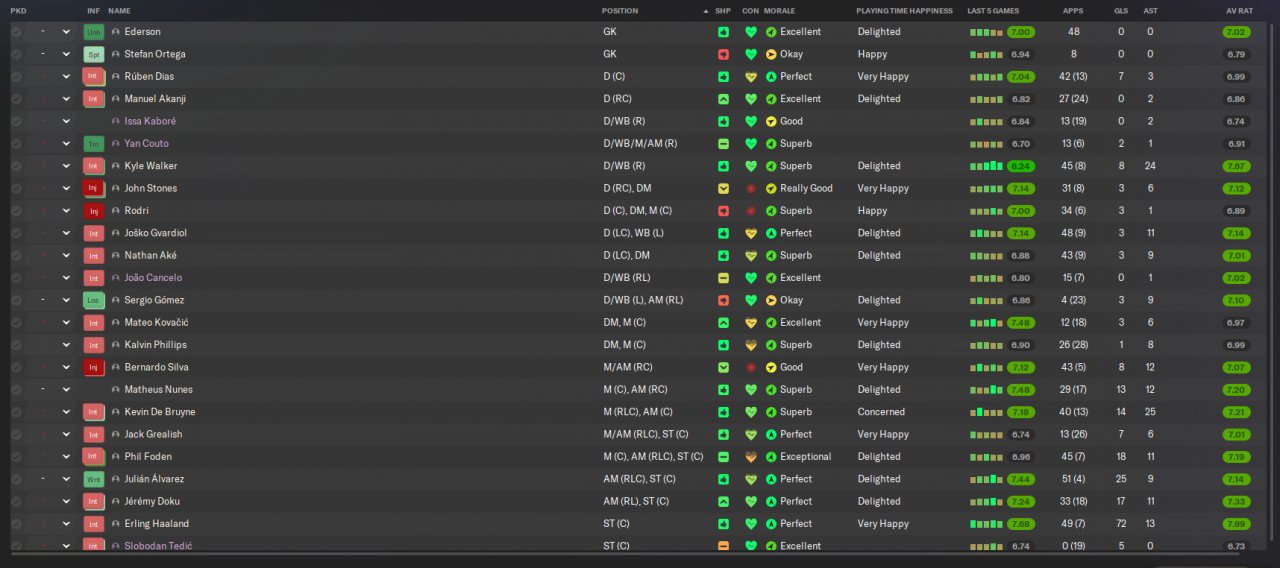Viewport: 1280px width, 568px height.
Task: Expand the dropdown chevron for Jack Grealish
Action: [67, 435]
